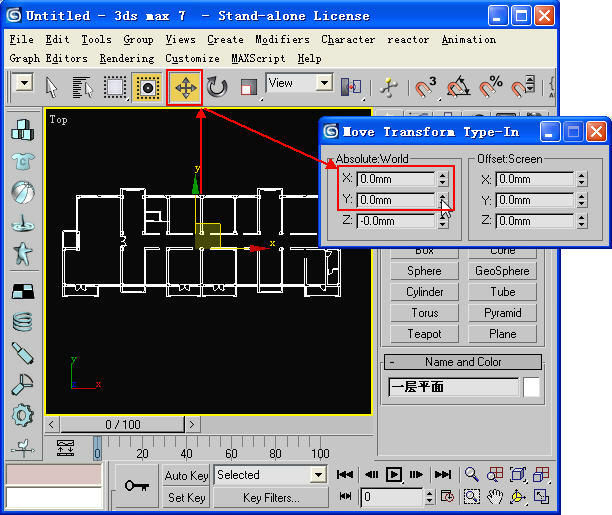Screen dimensions: 612x515
Task: Click the Objects boxes icon in left tab panel
Action: click(22, 130)
